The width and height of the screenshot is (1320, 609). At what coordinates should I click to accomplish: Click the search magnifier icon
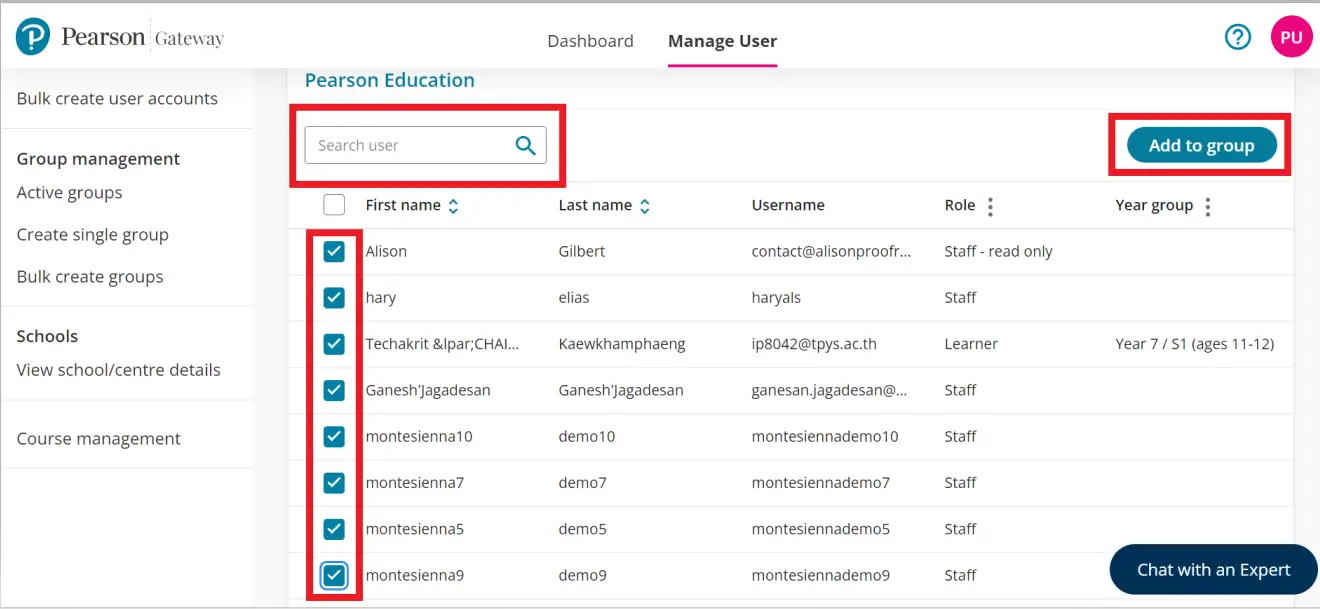pos(525,145)
